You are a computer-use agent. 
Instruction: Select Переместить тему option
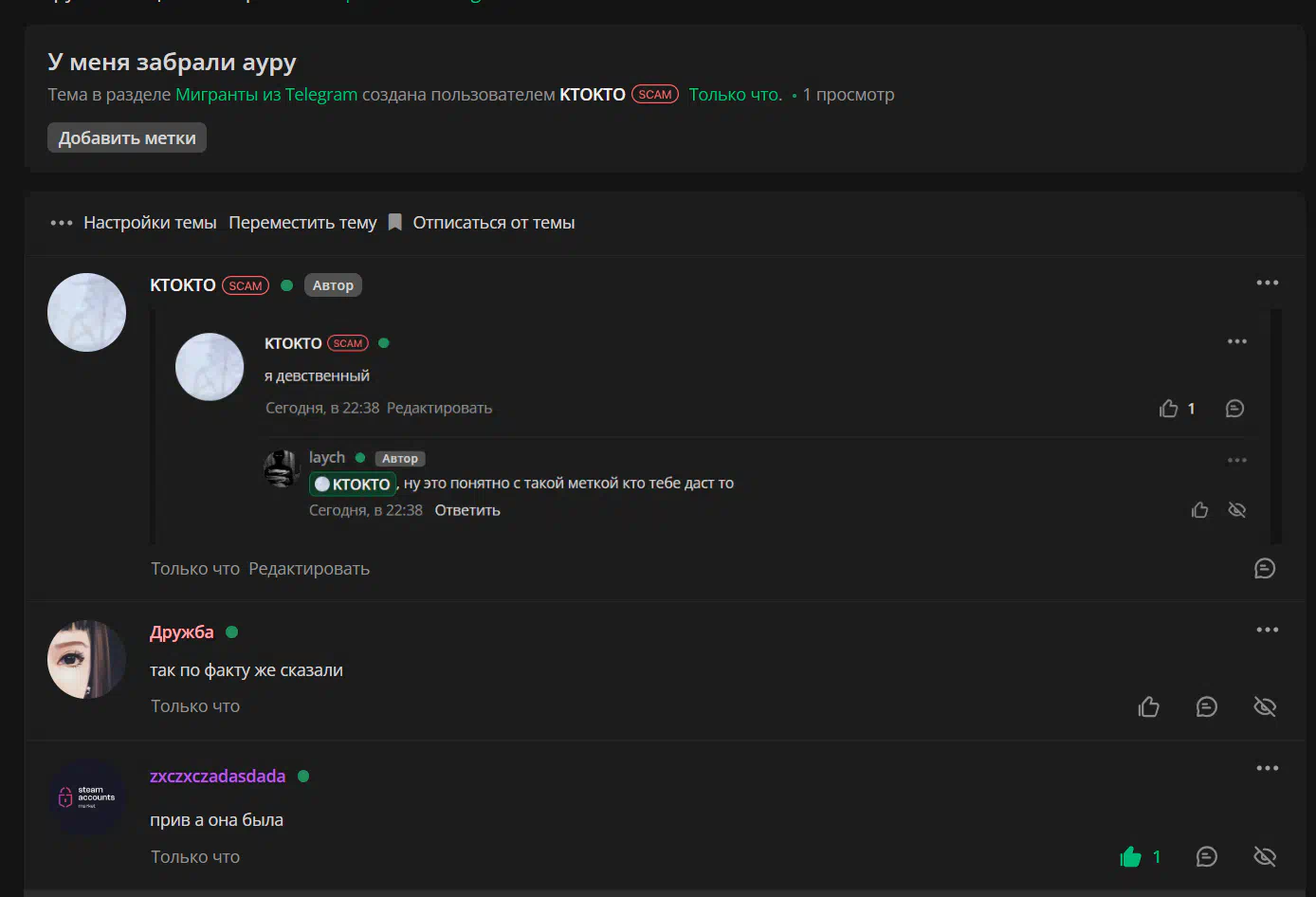coord(302,223)
